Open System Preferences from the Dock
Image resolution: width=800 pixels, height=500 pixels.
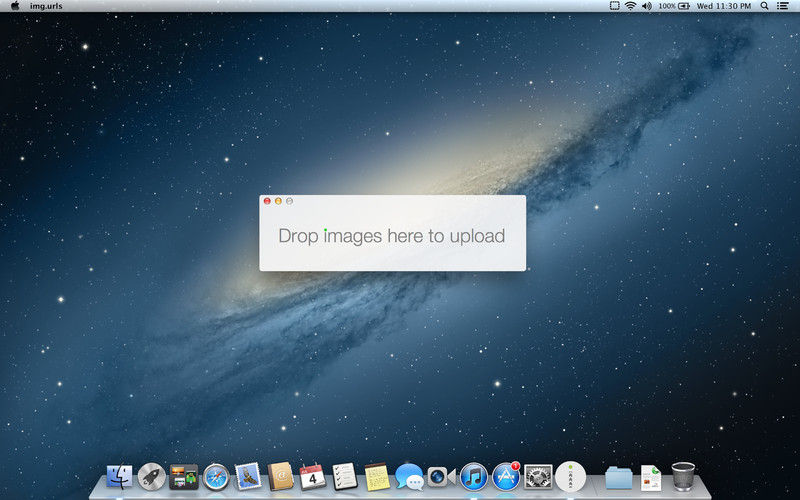538,477
